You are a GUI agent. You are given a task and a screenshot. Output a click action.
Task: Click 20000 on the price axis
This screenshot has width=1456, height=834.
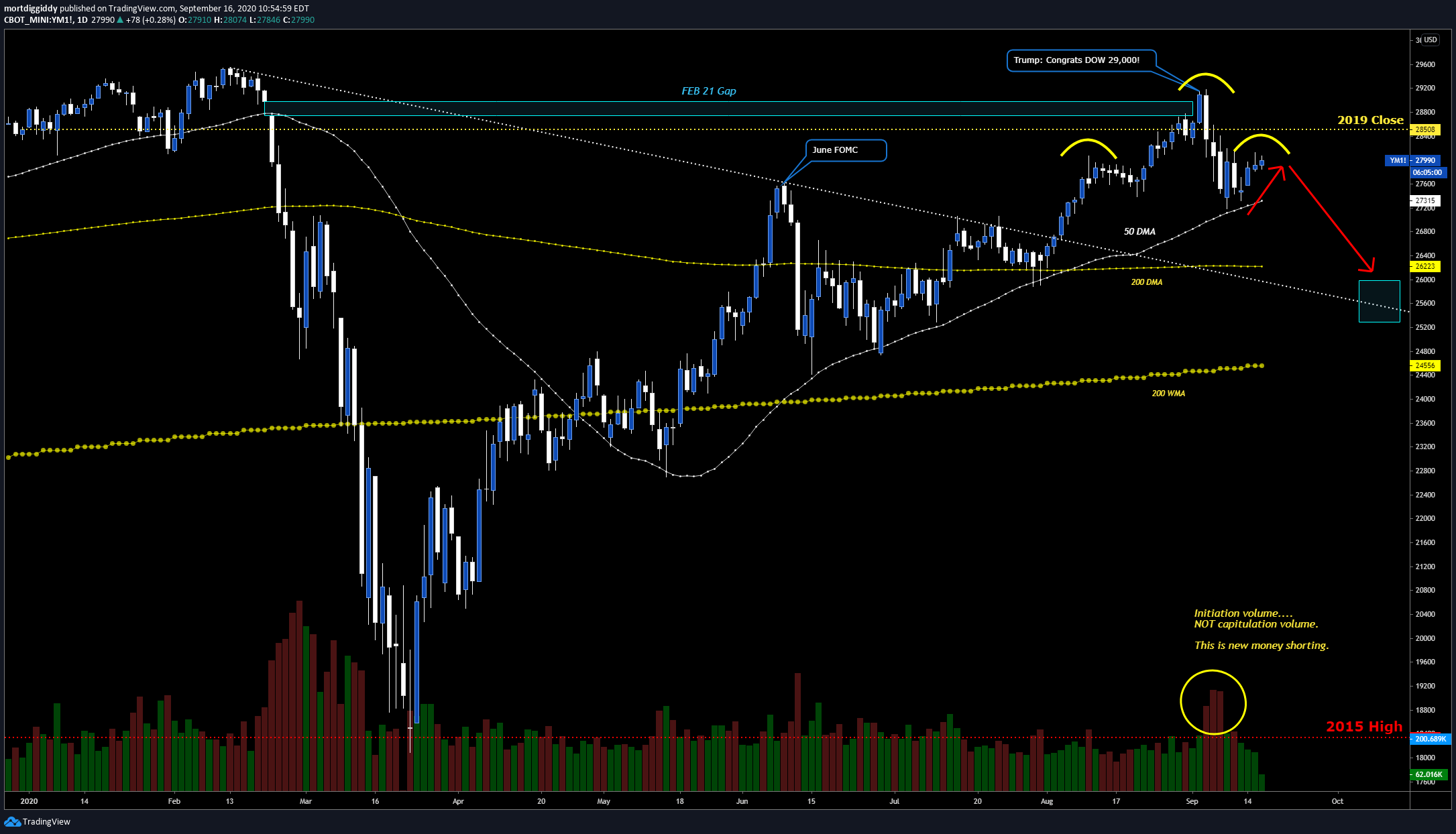point(1425,638)
